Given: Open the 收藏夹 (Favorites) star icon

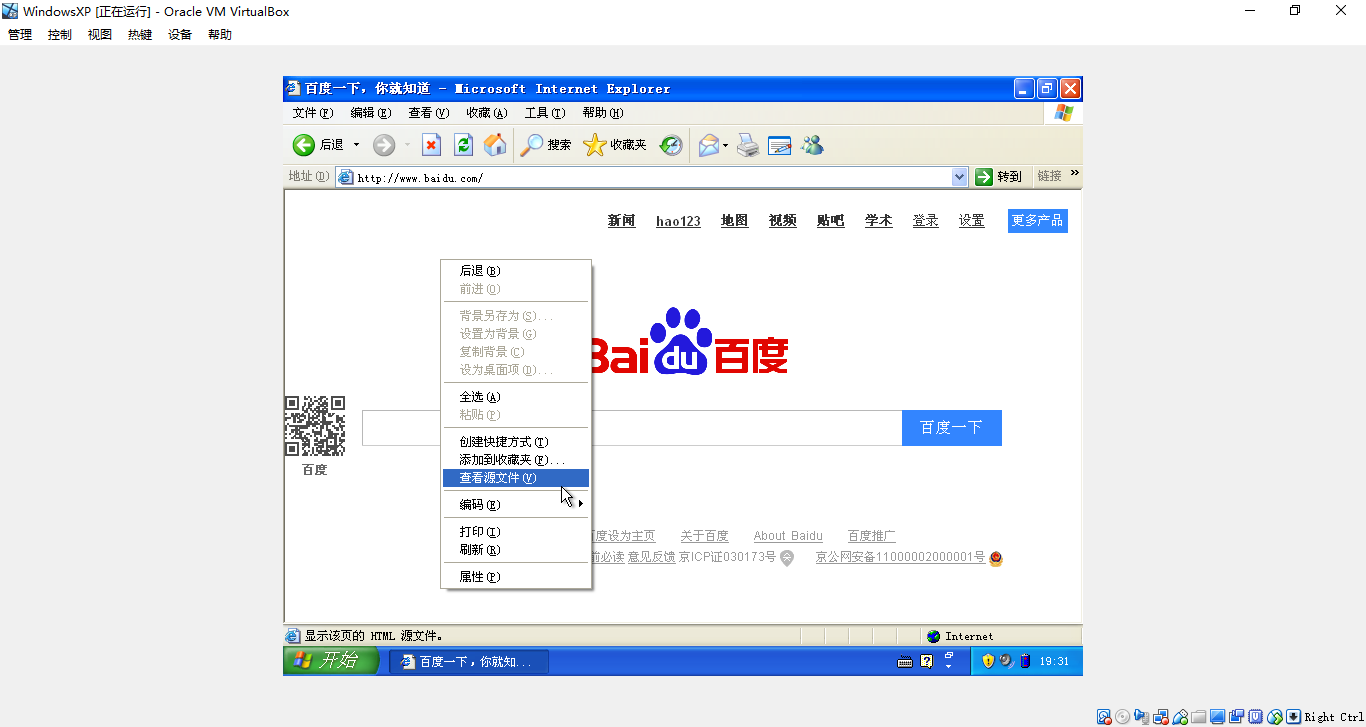Looking at the screenshot, I should 592,145.
